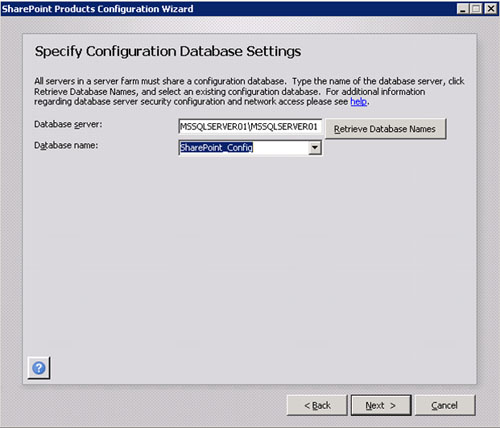
Task: Close the wizard with the X button
Action: (x=491, y=9)
